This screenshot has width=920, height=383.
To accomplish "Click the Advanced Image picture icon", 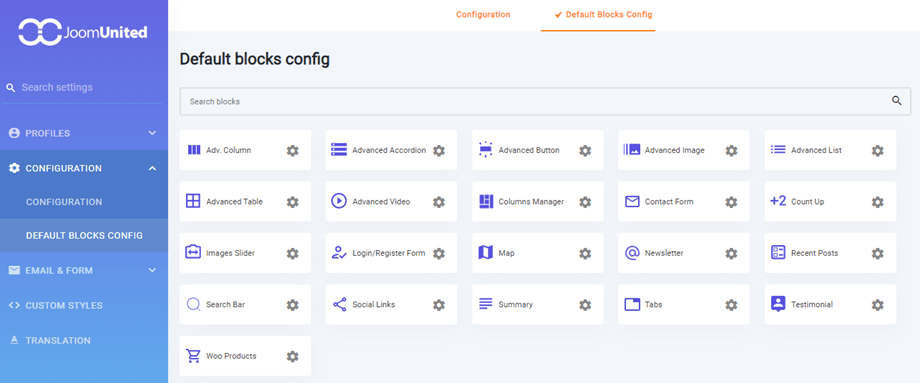I will [x=631, y=149].
